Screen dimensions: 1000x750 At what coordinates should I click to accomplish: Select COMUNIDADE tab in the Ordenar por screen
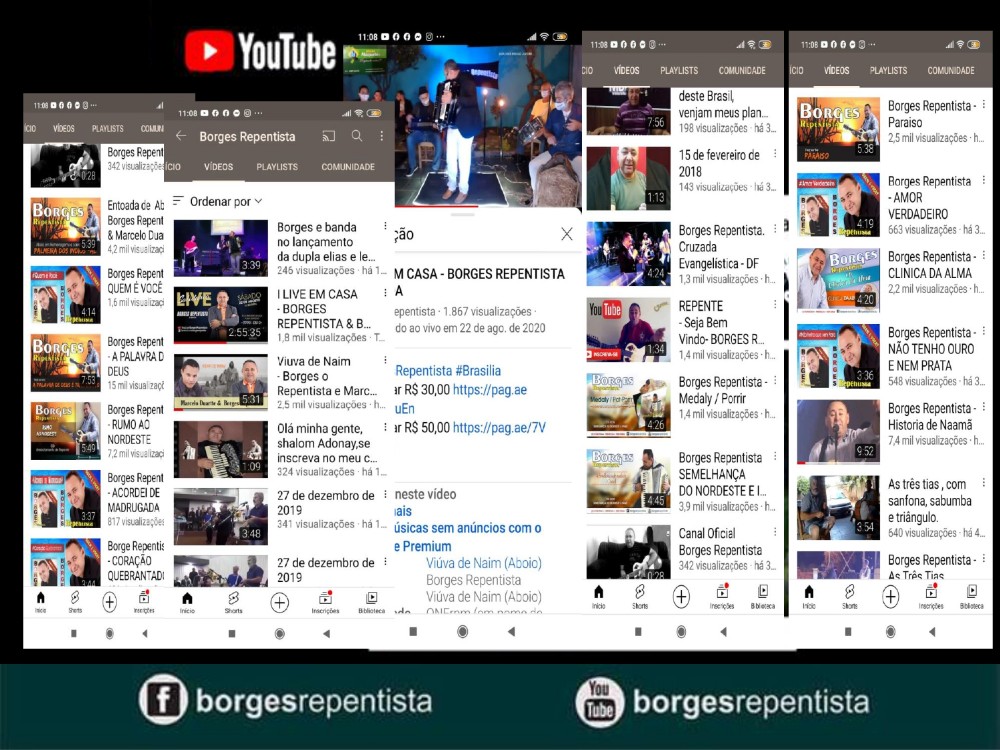348,166
